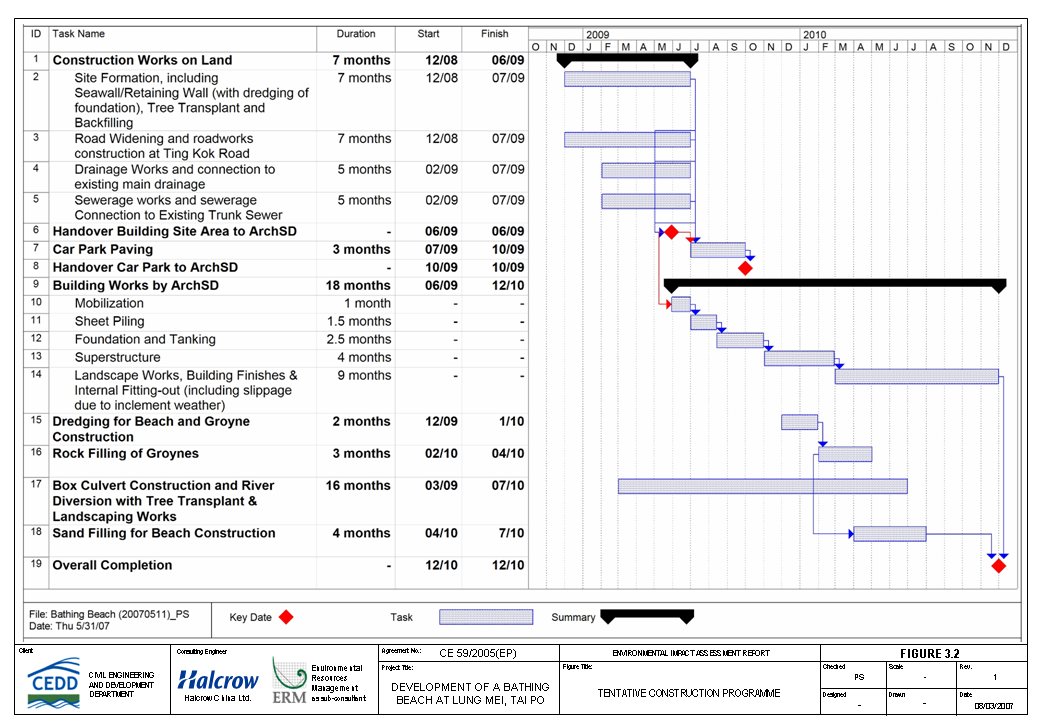Screen dimensions: 1040x720
Task: Click the Overall Completion milestone diamond
Action: (998, 566)
